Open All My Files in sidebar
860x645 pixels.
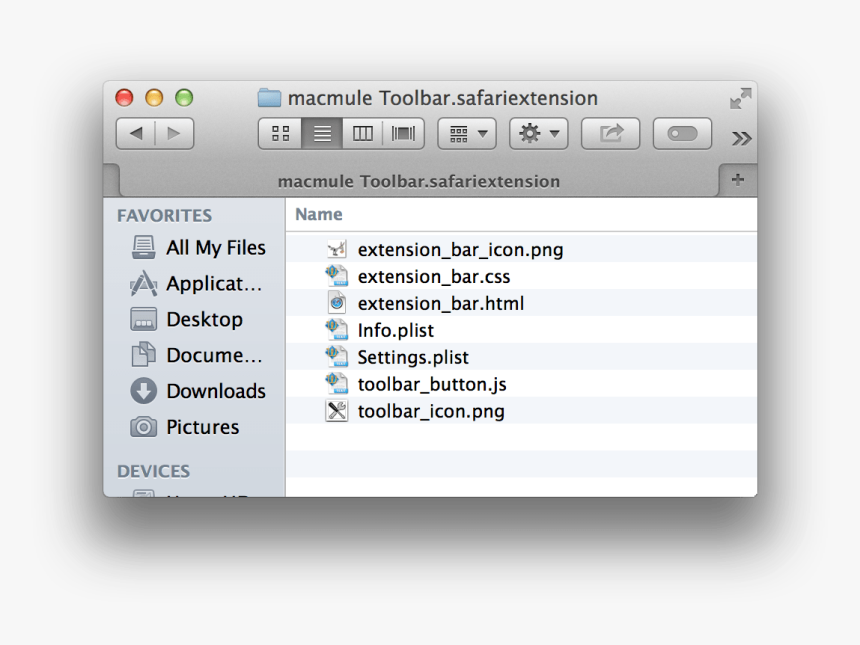pyautogui.click(x=197, y=247)
